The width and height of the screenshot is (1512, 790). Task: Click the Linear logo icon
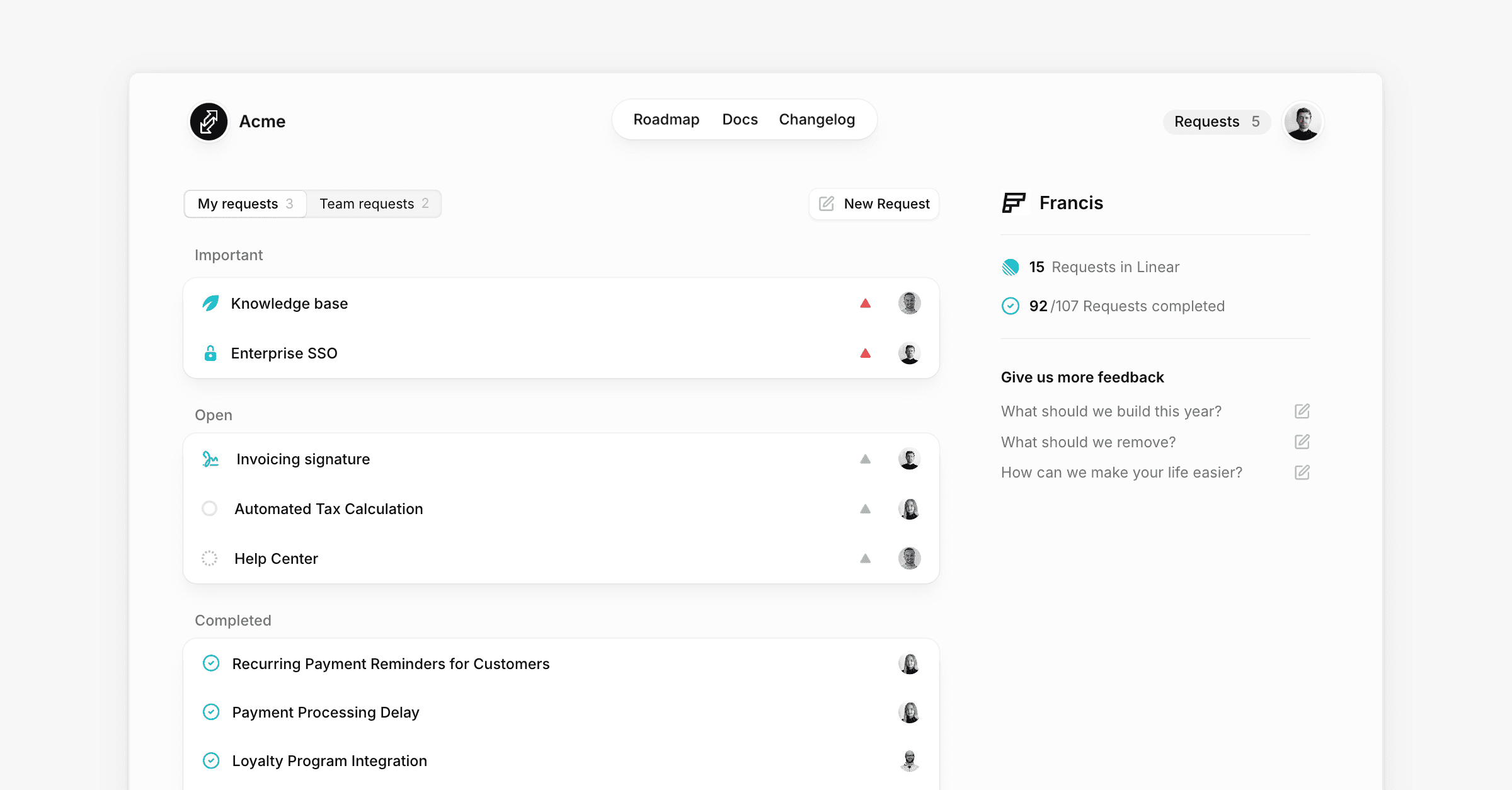pos(1011,267)
